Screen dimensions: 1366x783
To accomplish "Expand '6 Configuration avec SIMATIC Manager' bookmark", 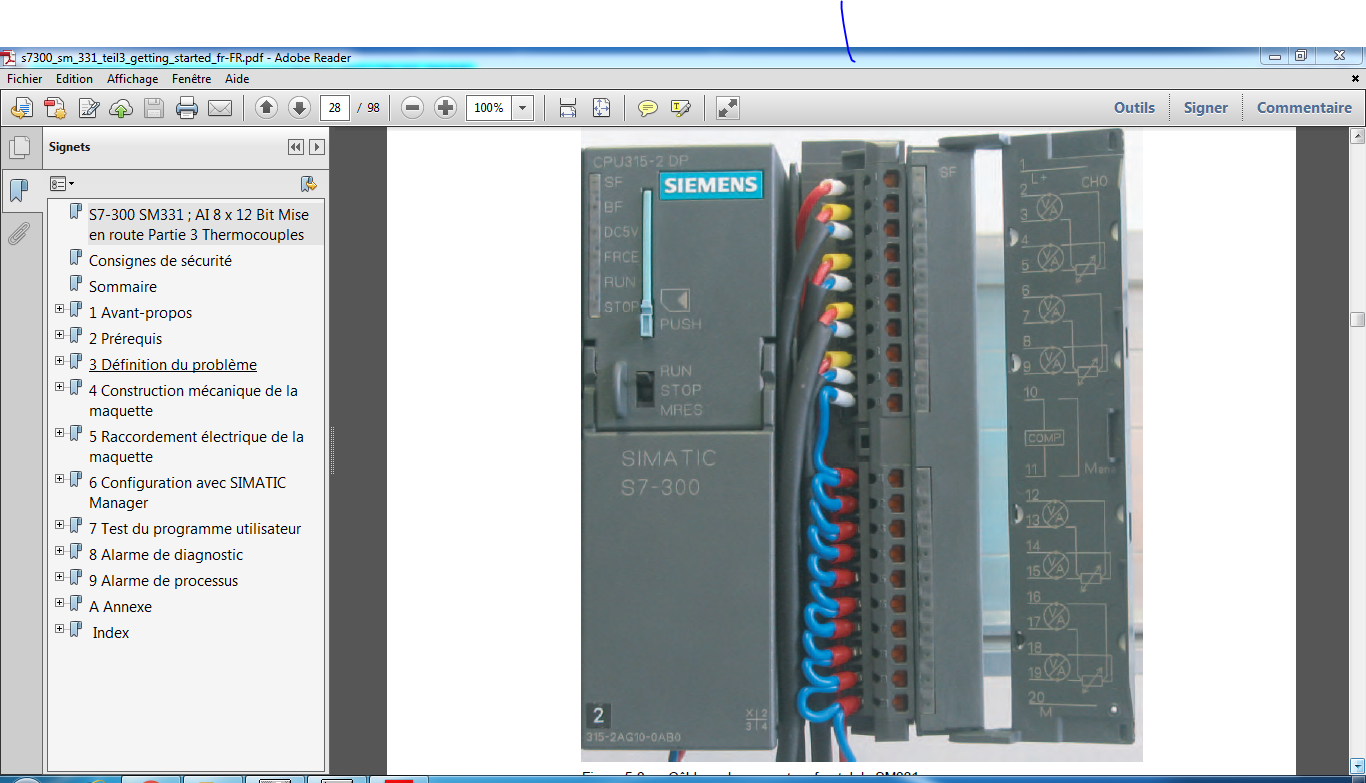I will coord(60,479).
